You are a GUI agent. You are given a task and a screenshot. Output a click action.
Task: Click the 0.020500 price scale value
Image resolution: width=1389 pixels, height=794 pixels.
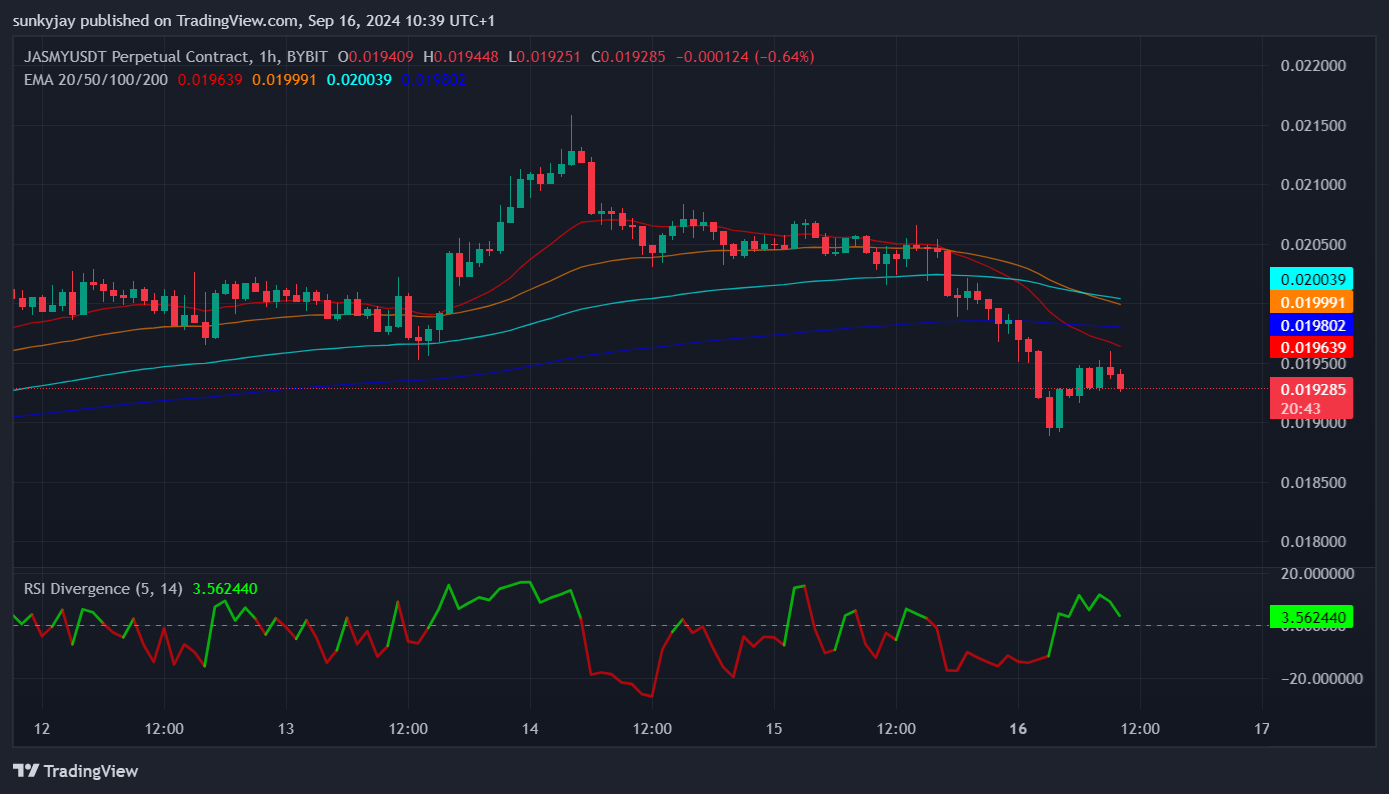point(1314,244)
